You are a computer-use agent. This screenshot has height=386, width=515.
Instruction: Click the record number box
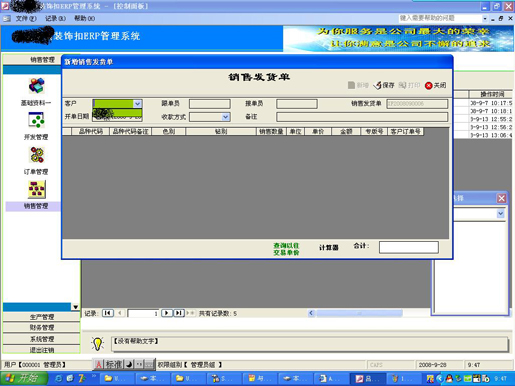[143, 313]
